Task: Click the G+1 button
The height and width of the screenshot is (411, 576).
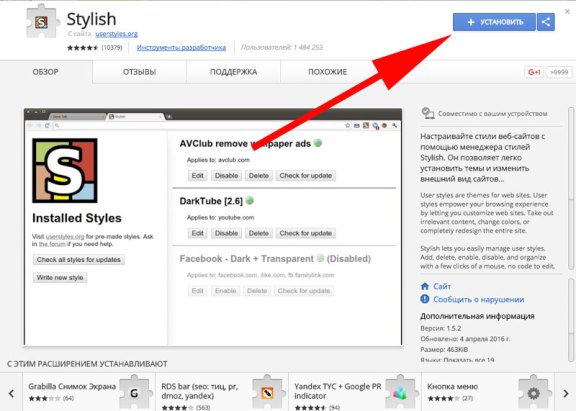Action: (x=534, y=72)
